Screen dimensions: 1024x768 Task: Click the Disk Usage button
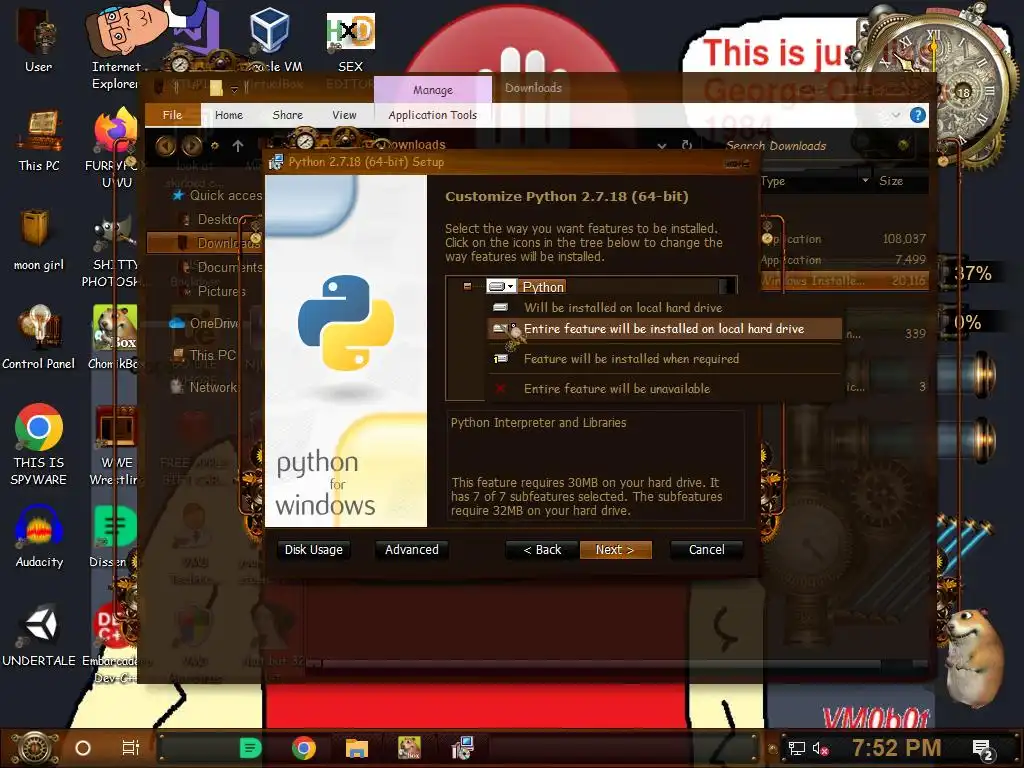(313, 550)
